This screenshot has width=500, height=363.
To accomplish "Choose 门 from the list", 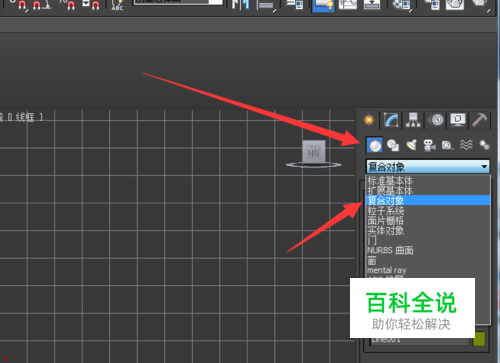I will tap(428, 240).
